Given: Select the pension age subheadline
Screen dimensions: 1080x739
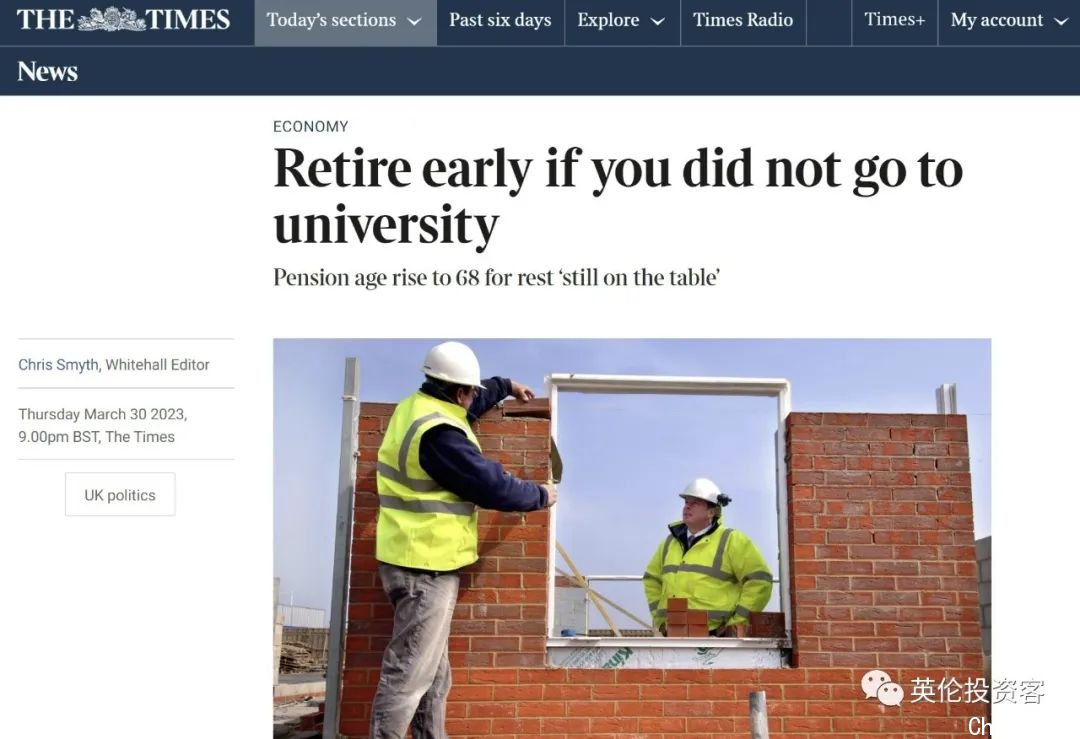Looking at the screenshot, I should click(x=497, y=278).
